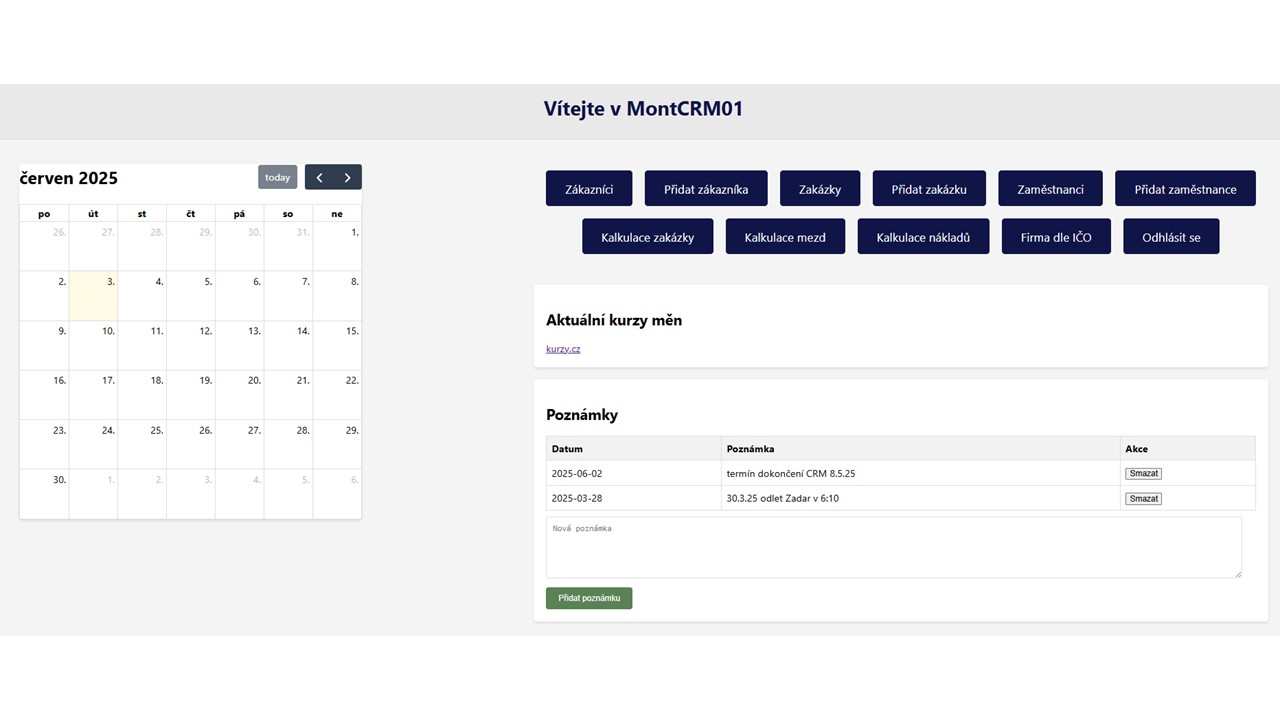The width and height of the screenshot is (1280, 720).
Task: Click note text '30.3.25 odlet Zadar v 6:10'
Action: [783, 498]
